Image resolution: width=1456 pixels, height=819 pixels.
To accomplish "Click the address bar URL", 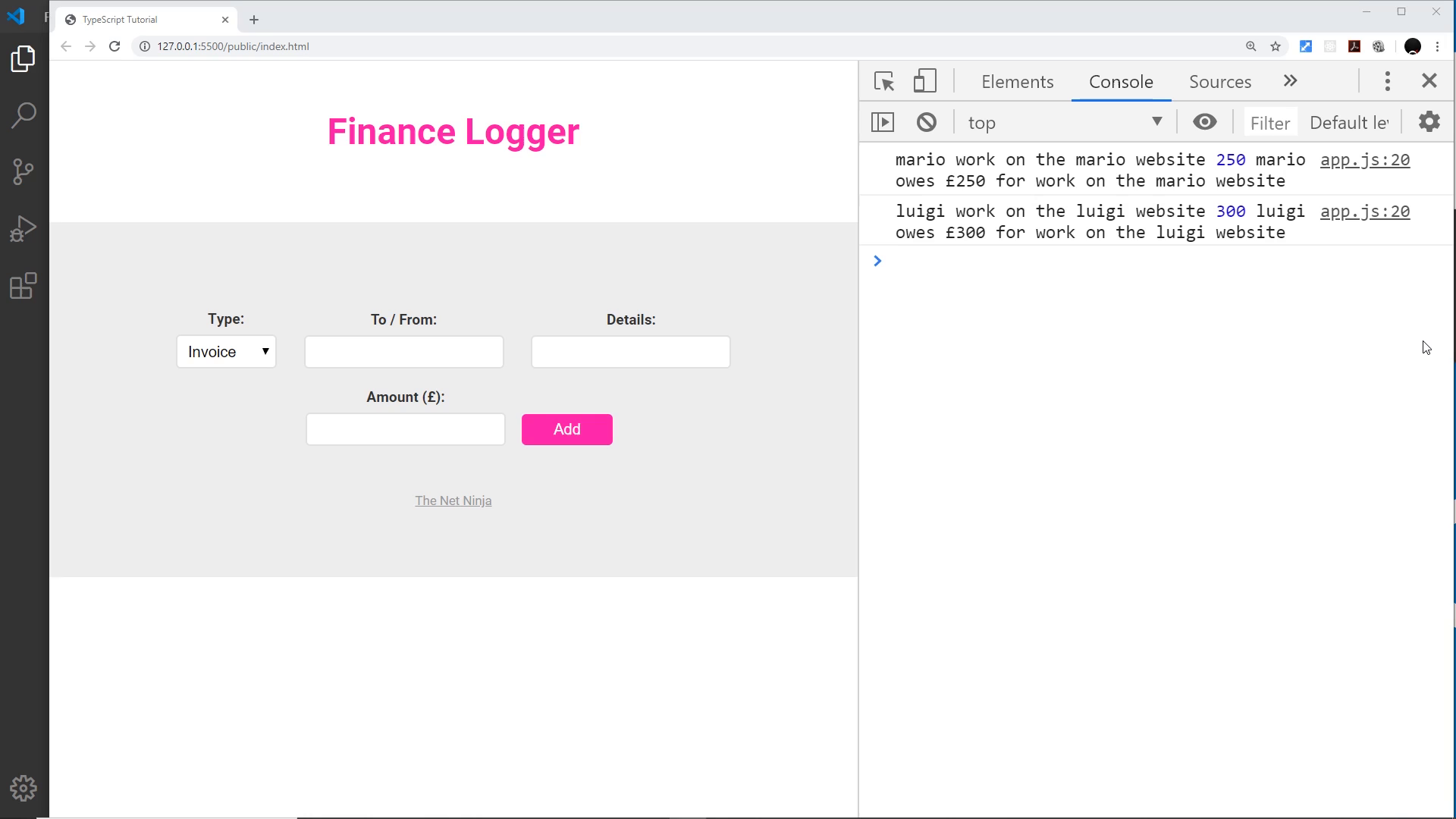I will (234, 46).
